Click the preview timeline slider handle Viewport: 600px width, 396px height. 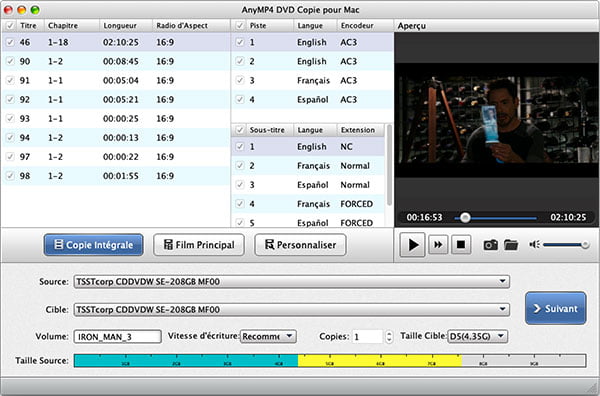pyautogui.click(x=465, y=218)
